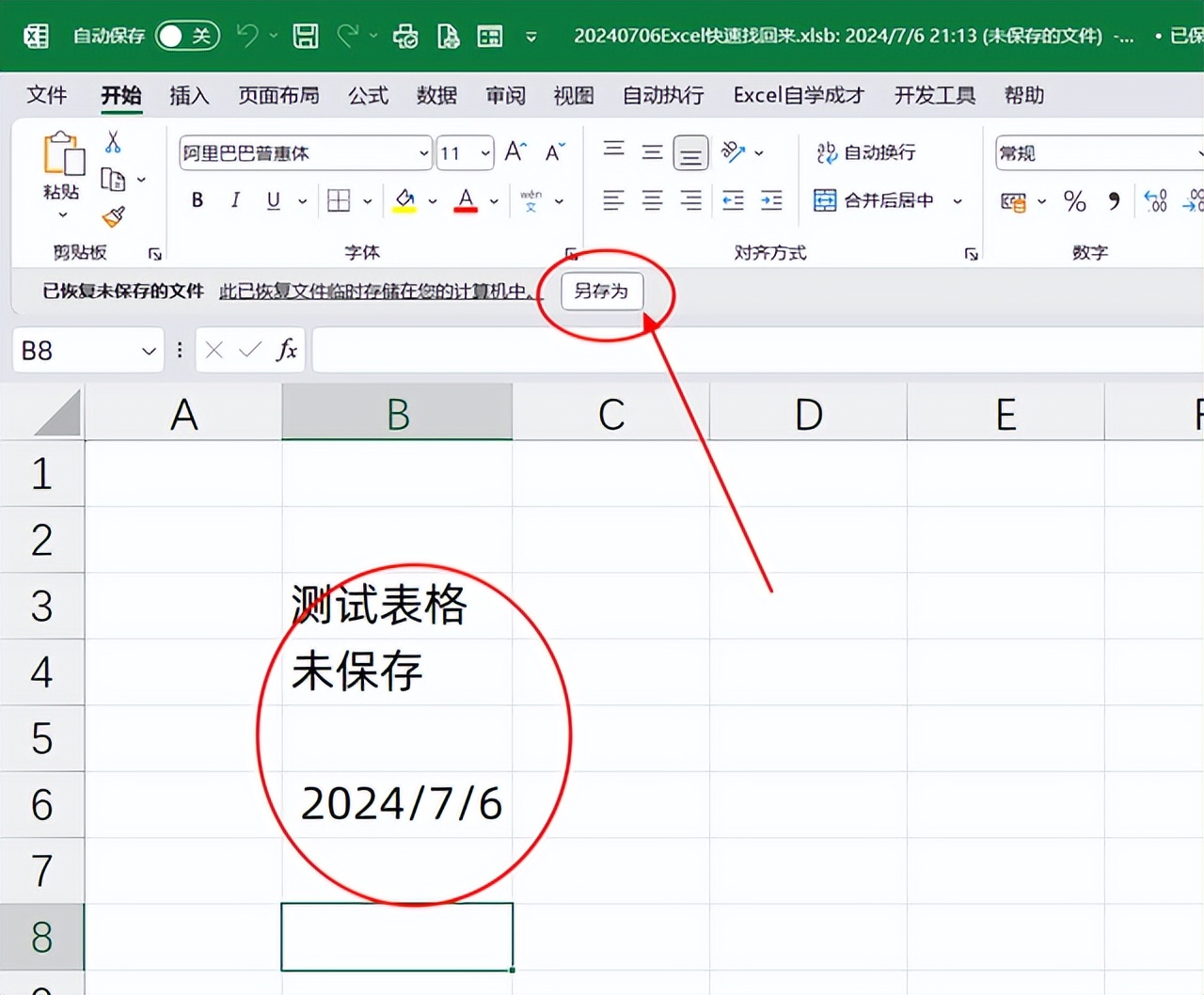Click the Center text icon
Image resolution: width=1204 pixels, height=995 pixels.
652,200
